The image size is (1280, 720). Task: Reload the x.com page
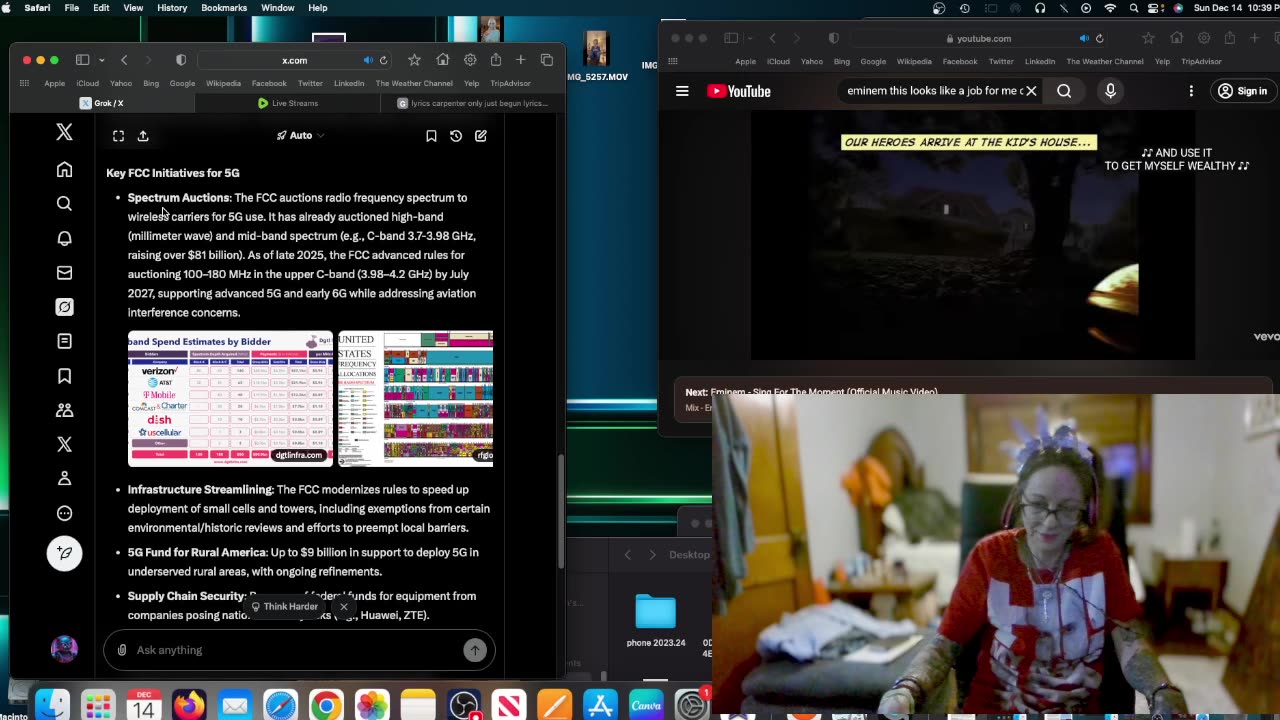383,60
